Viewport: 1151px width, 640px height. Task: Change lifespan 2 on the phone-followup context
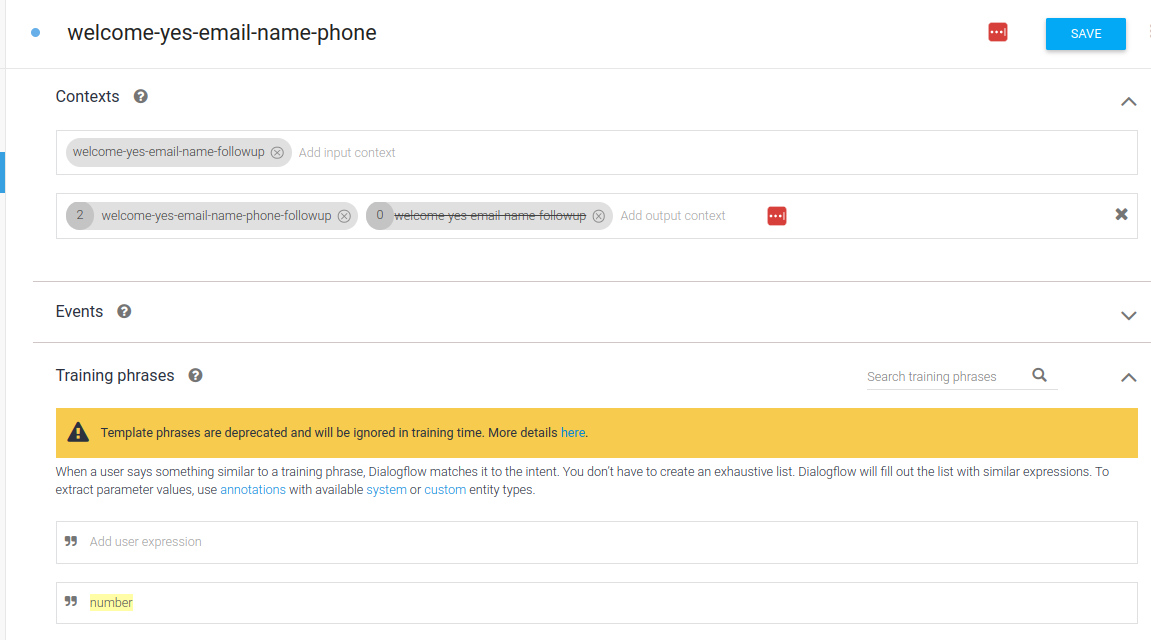(x=80, y=216)
